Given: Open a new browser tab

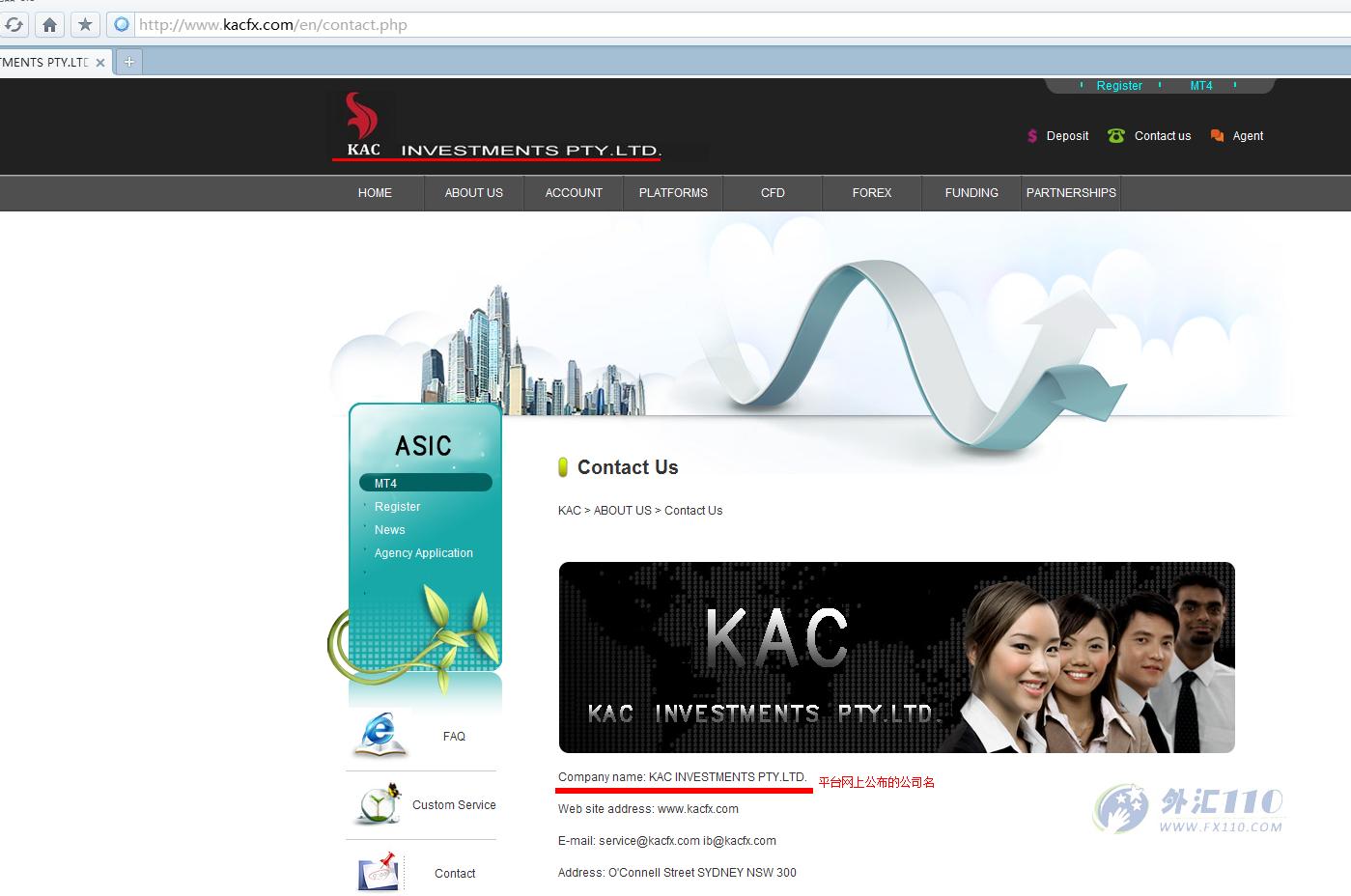Looking at the screenshot, I should point(128,62).
